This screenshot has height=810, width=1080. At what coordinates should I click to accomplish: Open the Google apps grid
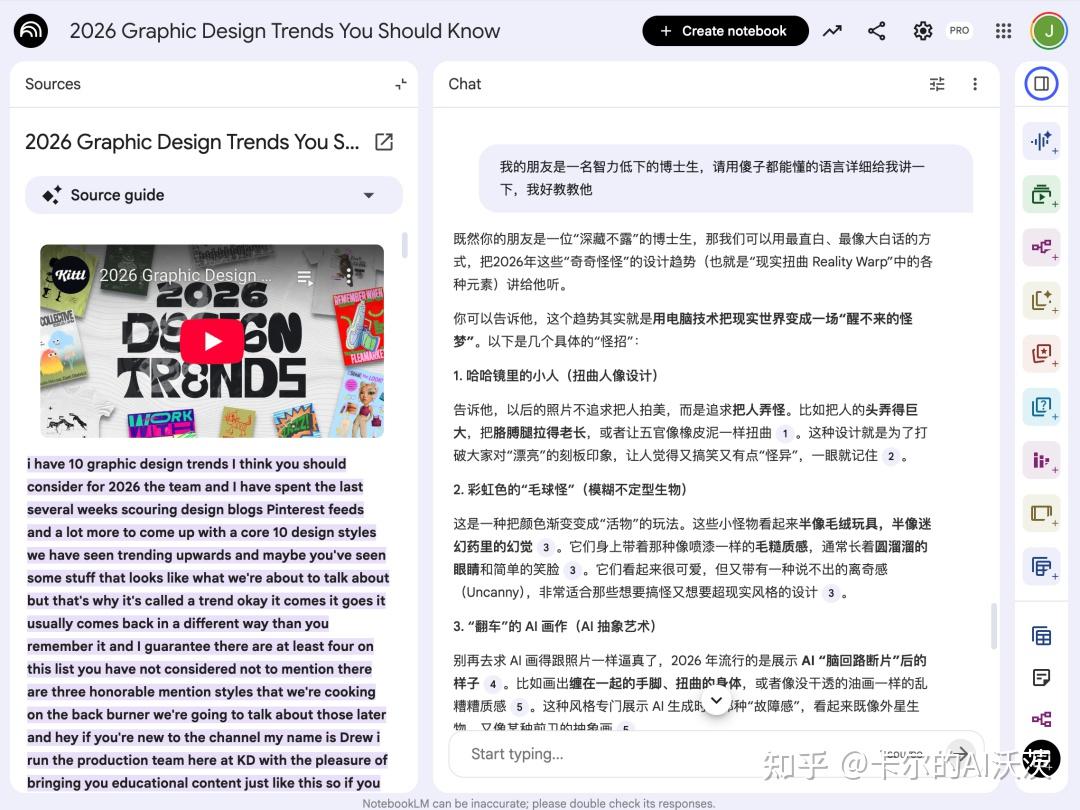click(x=1003, y=31)
